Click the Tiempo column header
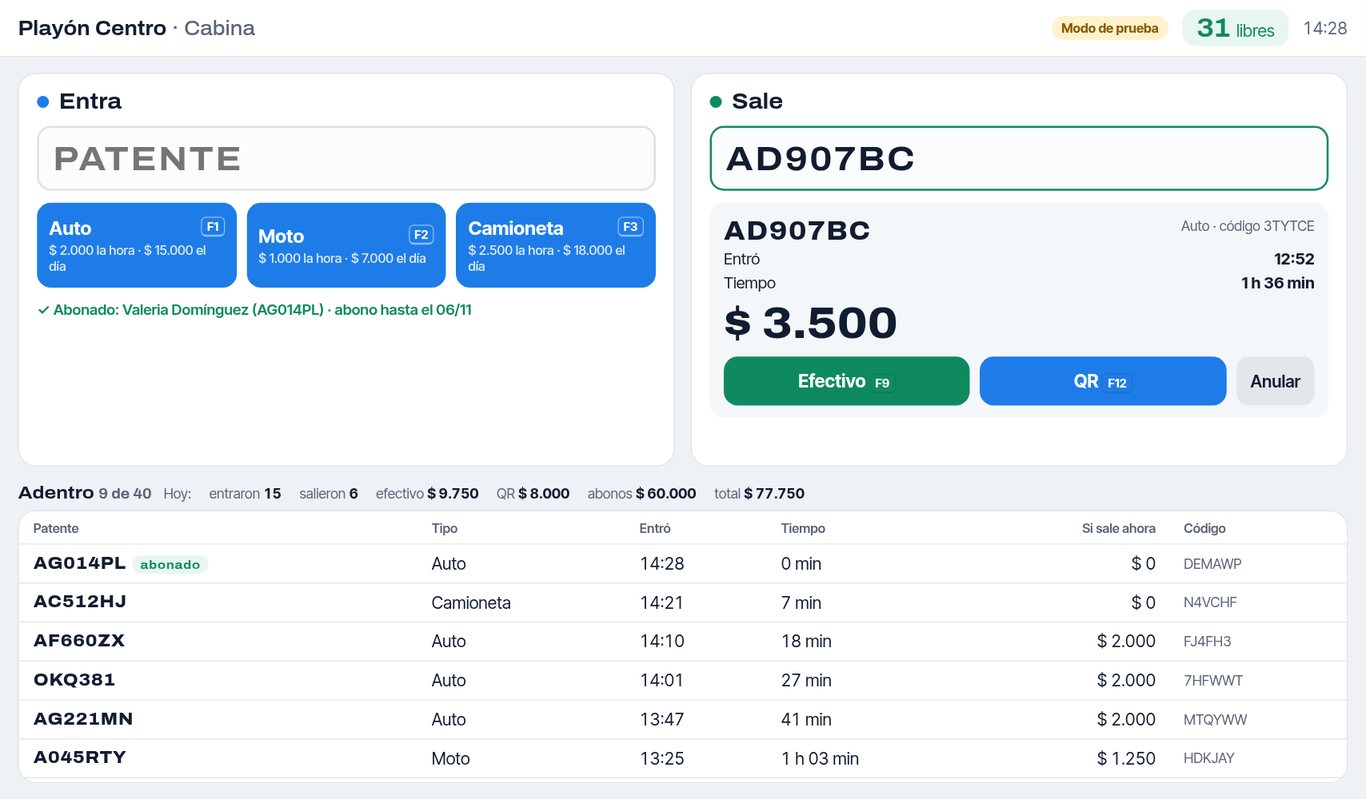 803,528
